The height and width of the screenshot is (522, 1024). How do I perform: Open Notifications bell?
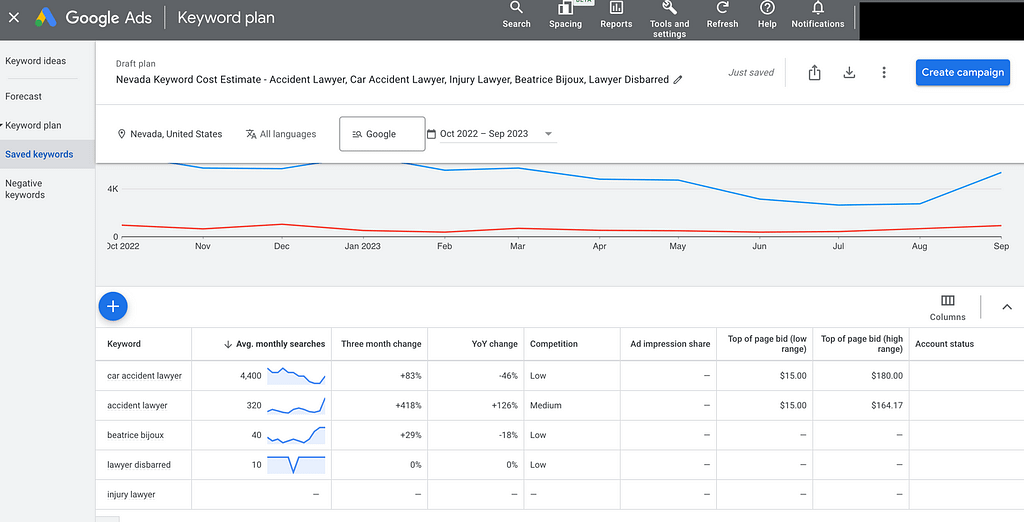click(818, 15)
